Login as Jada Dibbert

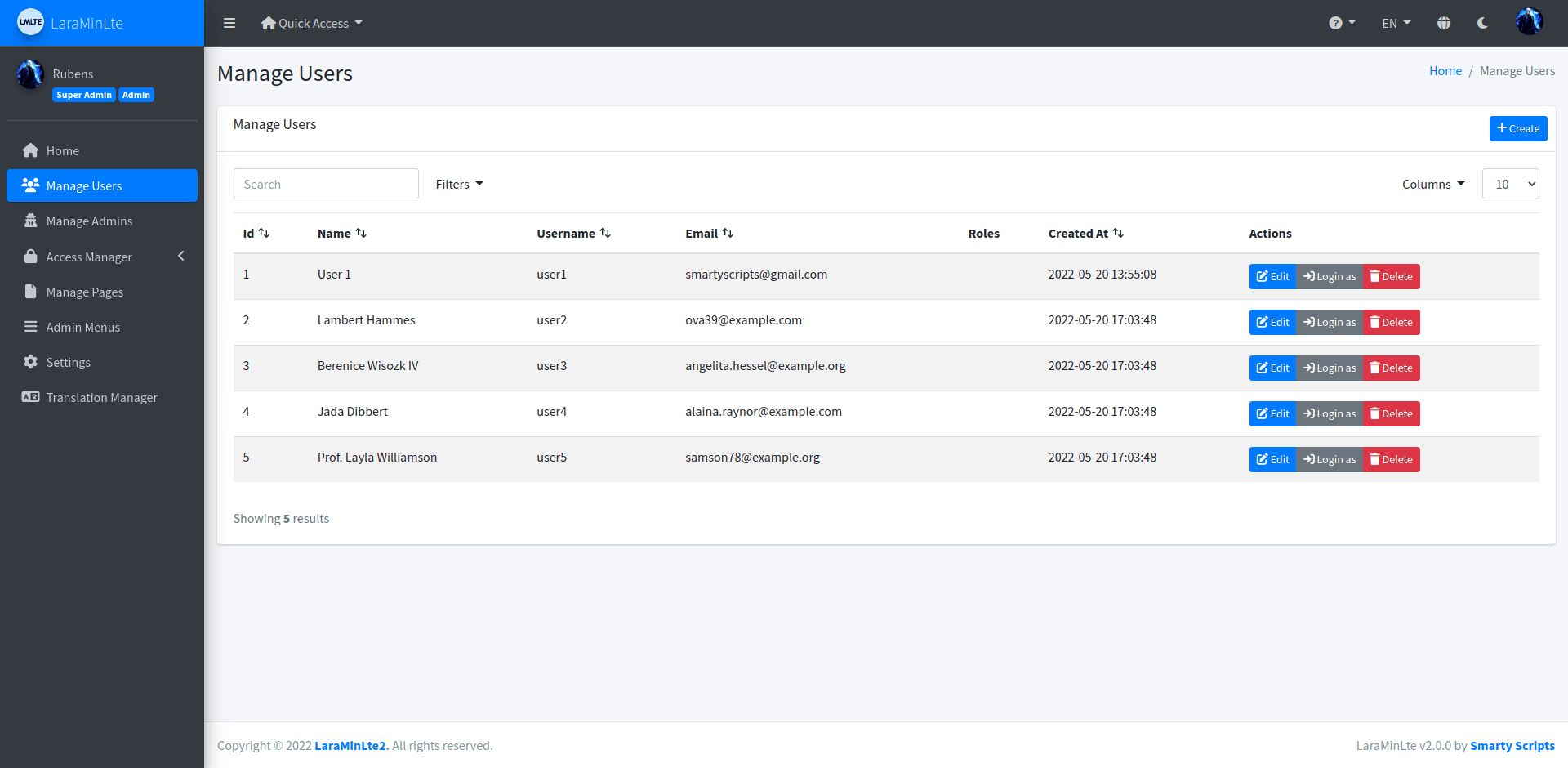point(1329,413)
